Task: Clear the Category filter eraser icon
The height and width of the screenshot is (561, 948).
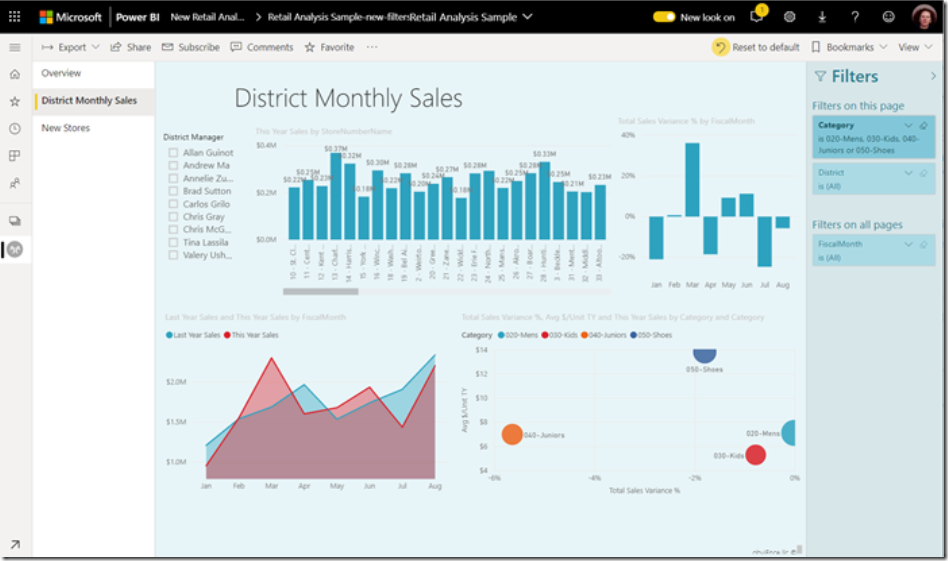Action: click(924, 125)
